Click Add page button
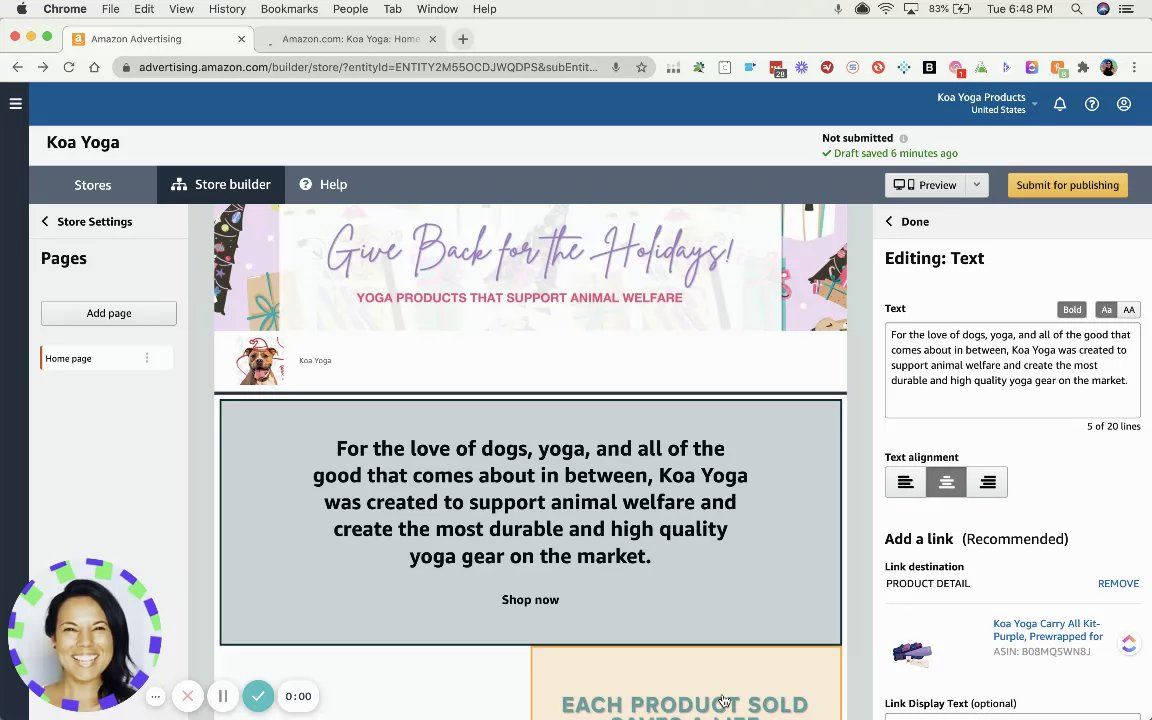Viewport: 1152px width, 720px height. coord(109,313)
